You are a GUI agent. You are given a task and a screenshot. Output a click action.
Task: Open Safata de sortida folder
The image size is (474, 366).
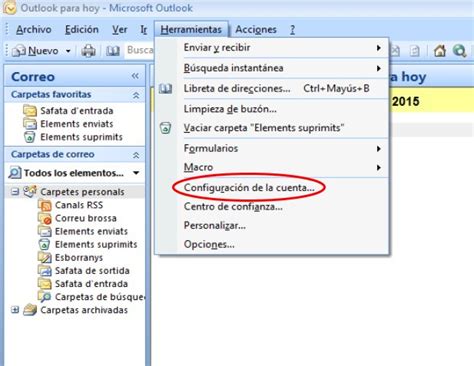coord(92,271)
